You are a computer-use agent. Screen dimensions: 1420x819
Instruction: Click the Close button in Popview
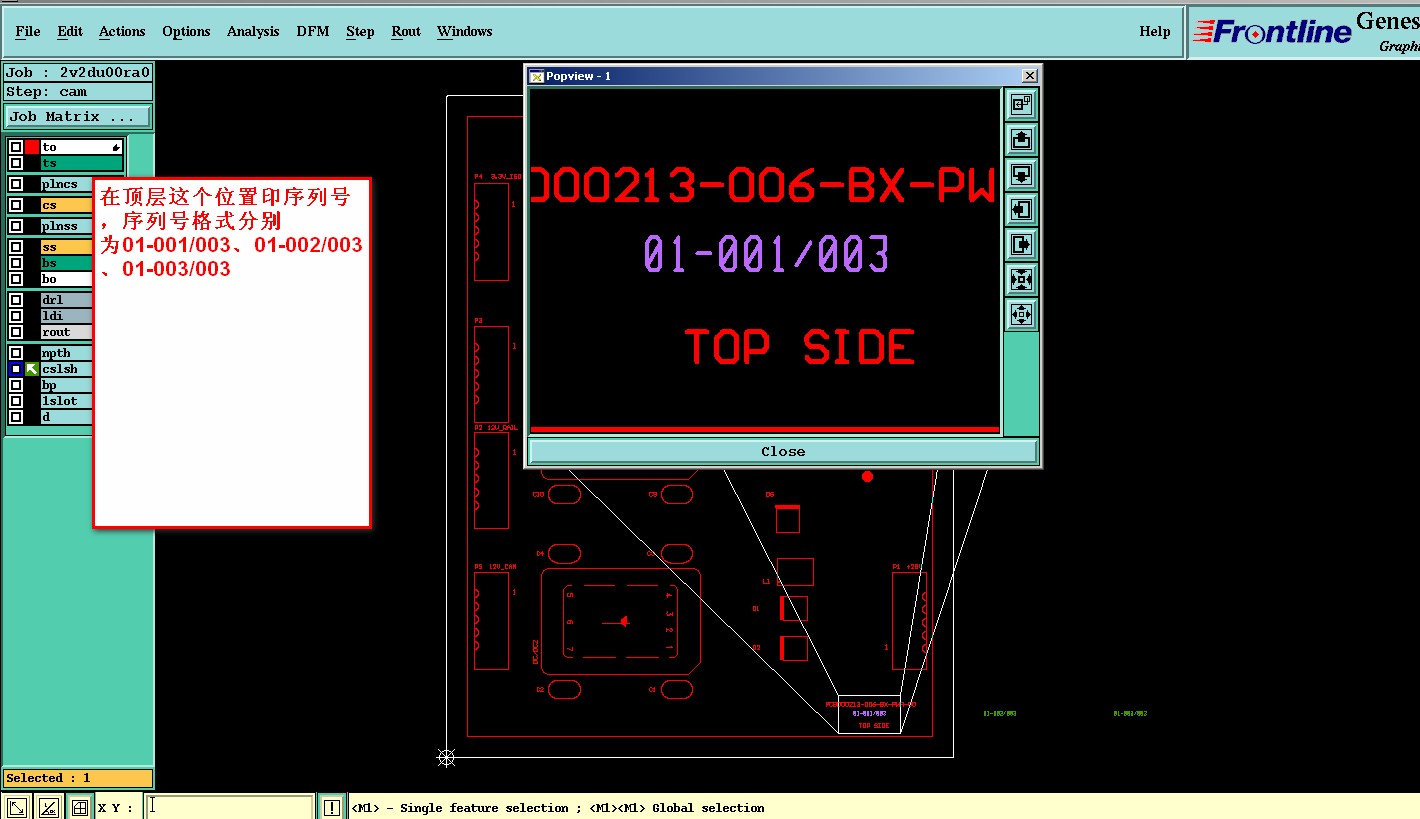click(x=783, y=451)
